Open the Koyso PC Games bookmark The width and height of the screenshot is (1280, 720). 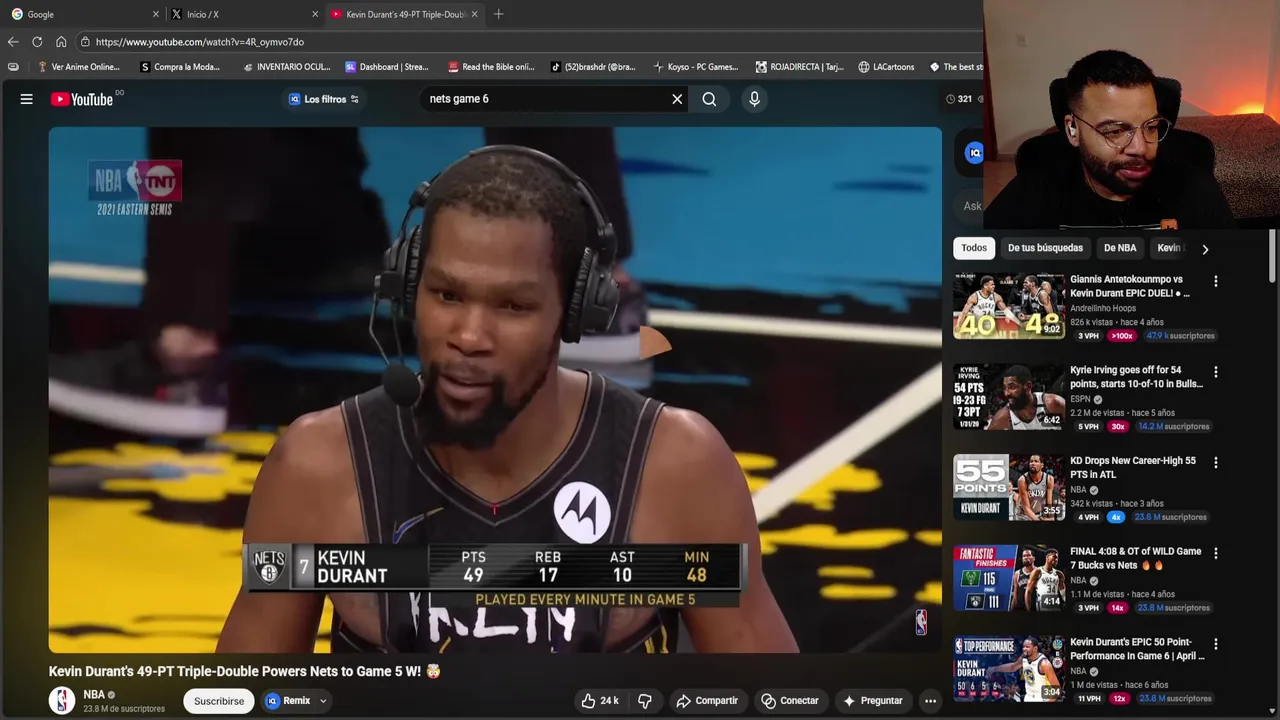pos(695,67)
